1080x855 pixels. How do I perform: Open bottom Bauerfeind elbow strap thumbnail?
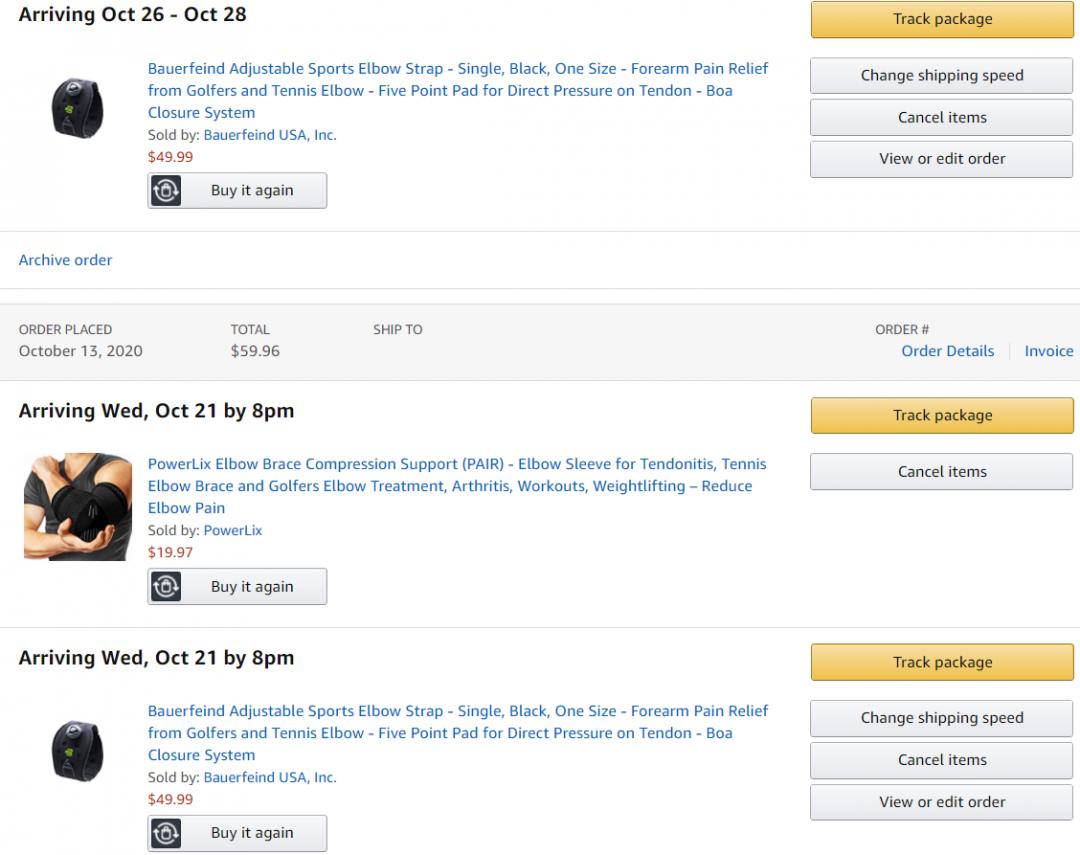coord(78,750)
